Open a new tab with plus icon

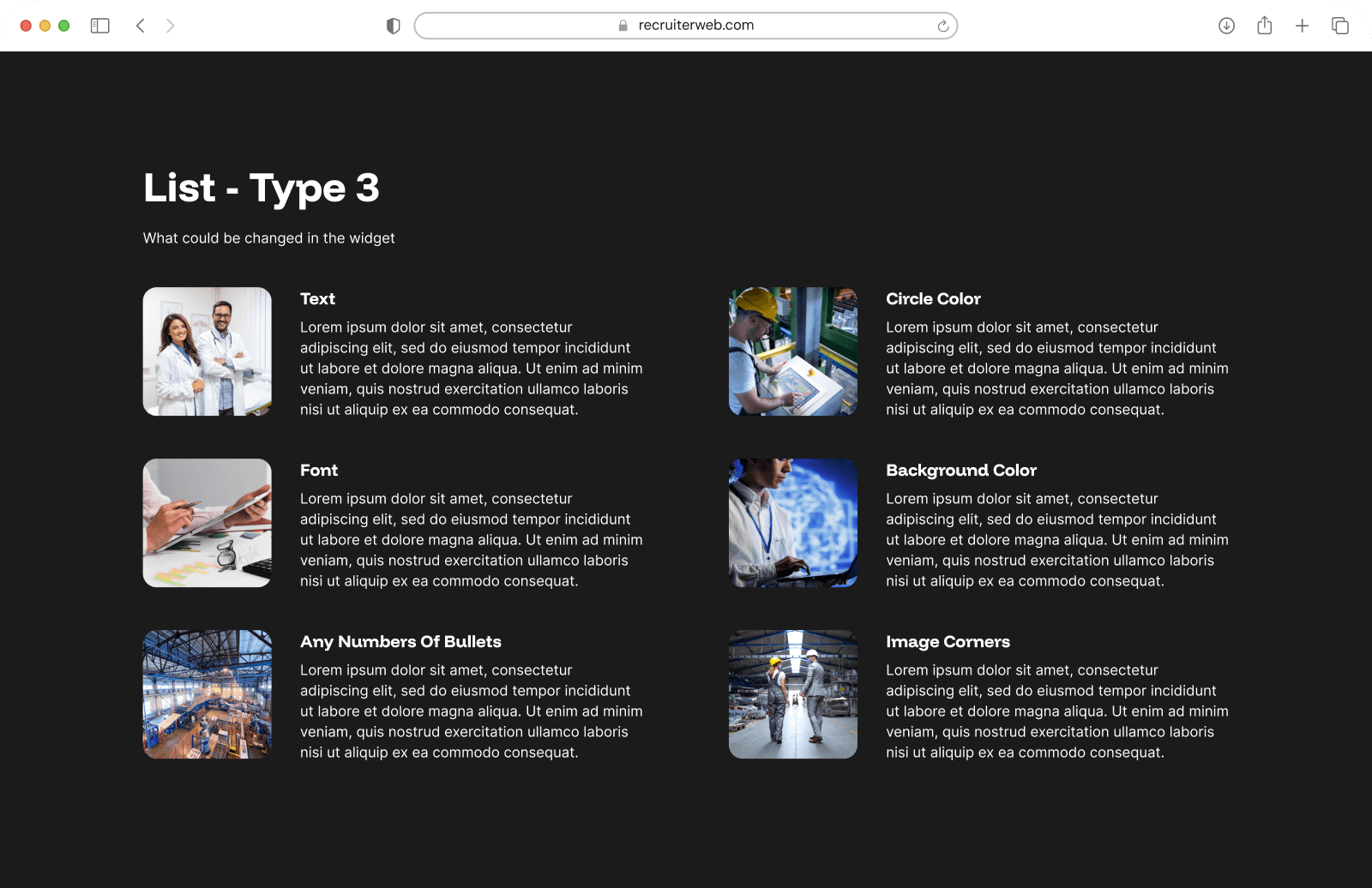tap(1302, 26)
